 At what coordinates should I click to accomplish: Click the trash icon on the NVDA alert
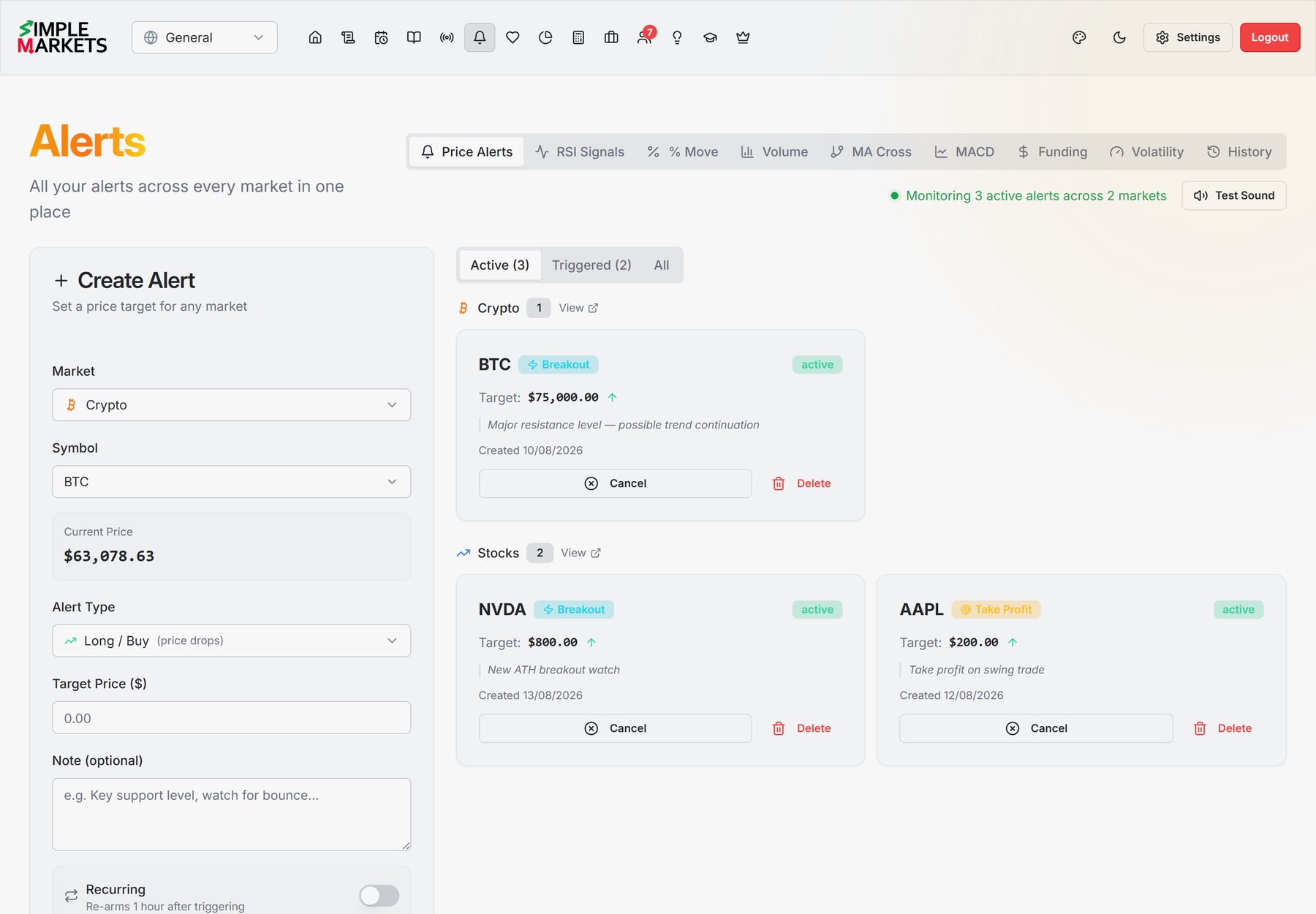(779, 728)
